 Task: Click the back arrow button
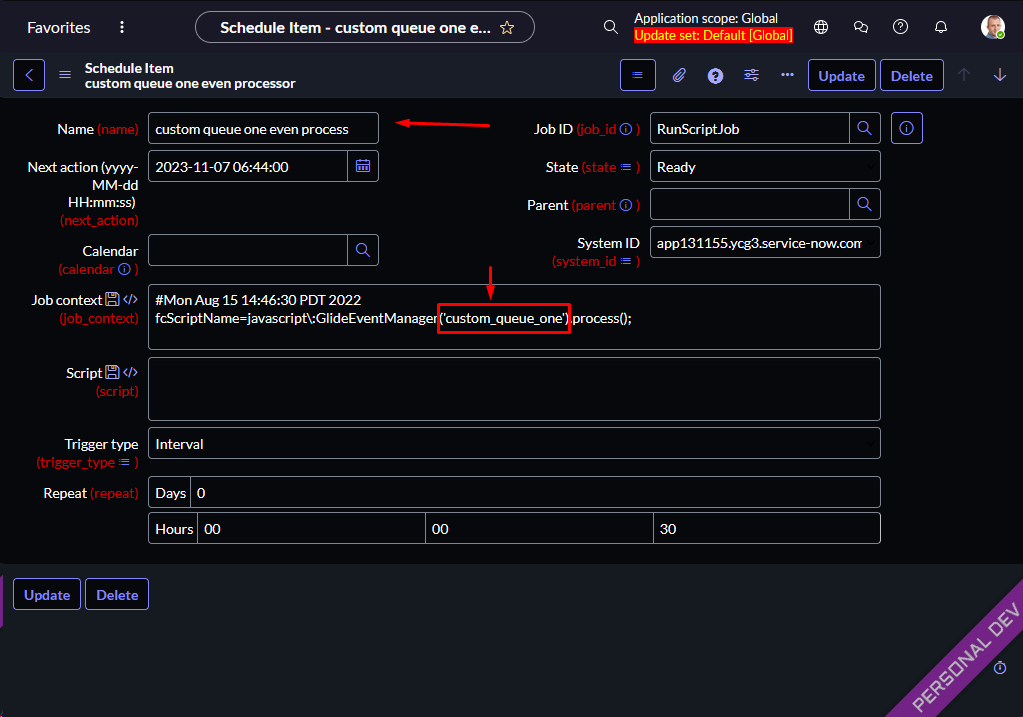[x=29, y=75]
